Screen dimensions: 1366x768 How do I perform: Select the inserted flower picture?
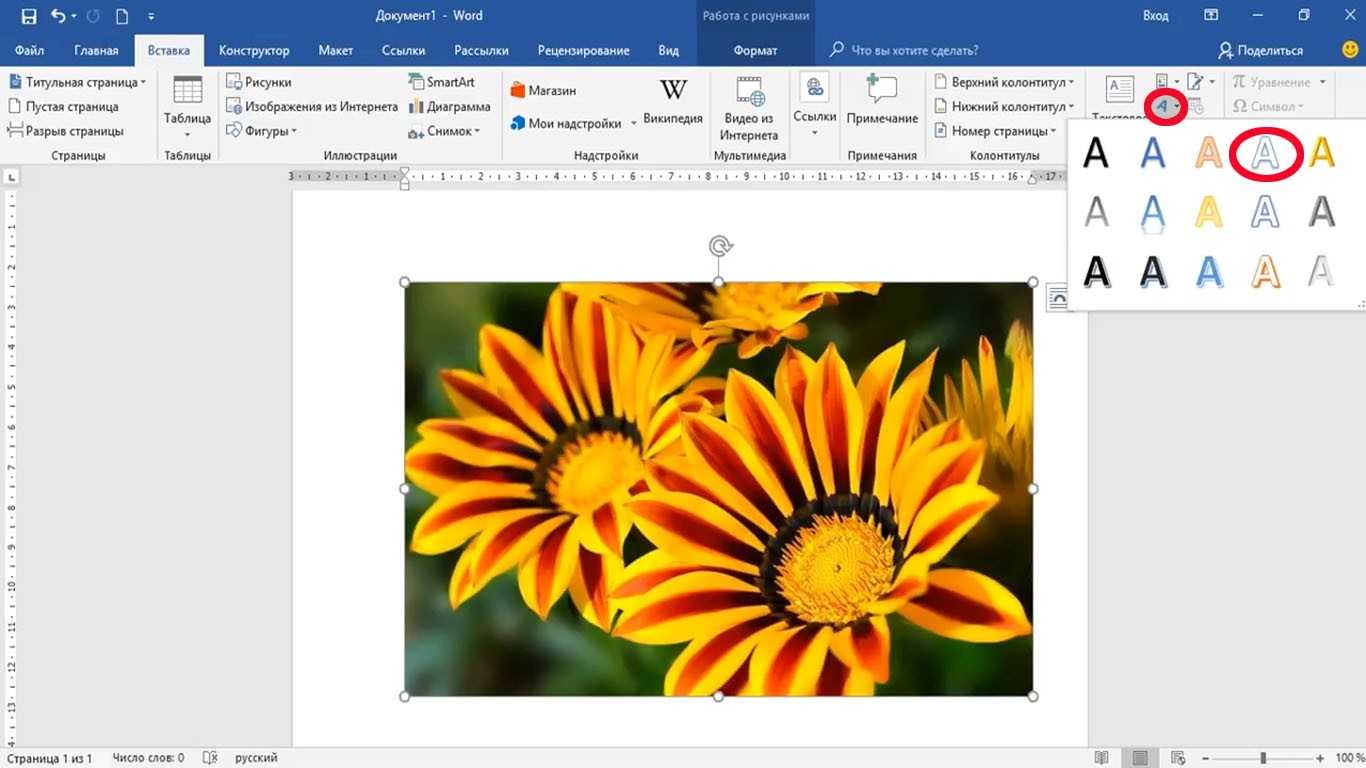tap(718, 489)
